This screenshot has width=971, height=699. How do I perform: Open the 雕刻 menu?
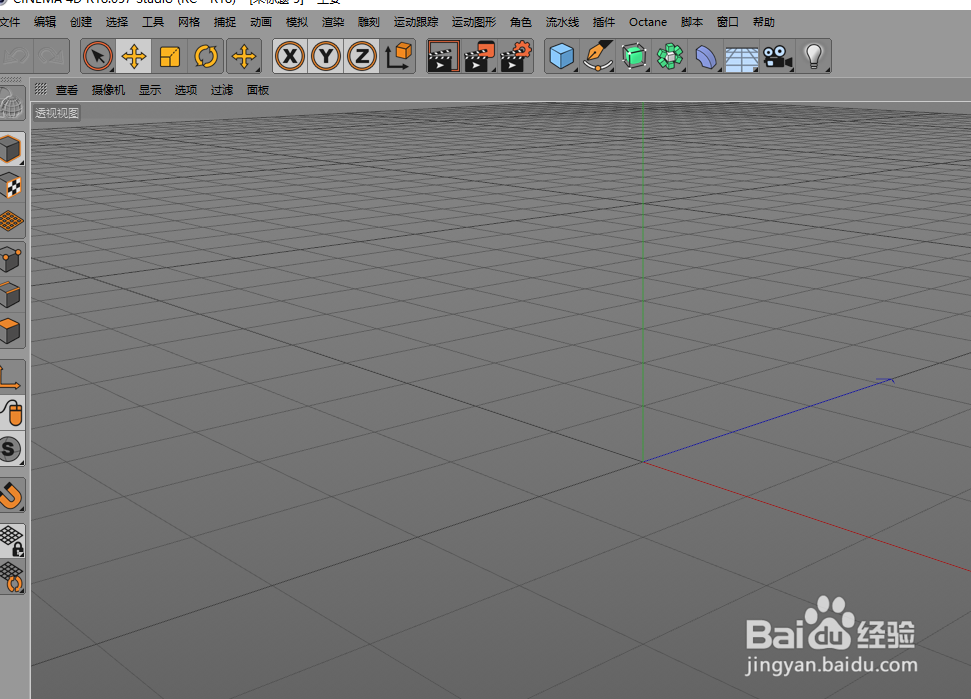tap(368, 22)
